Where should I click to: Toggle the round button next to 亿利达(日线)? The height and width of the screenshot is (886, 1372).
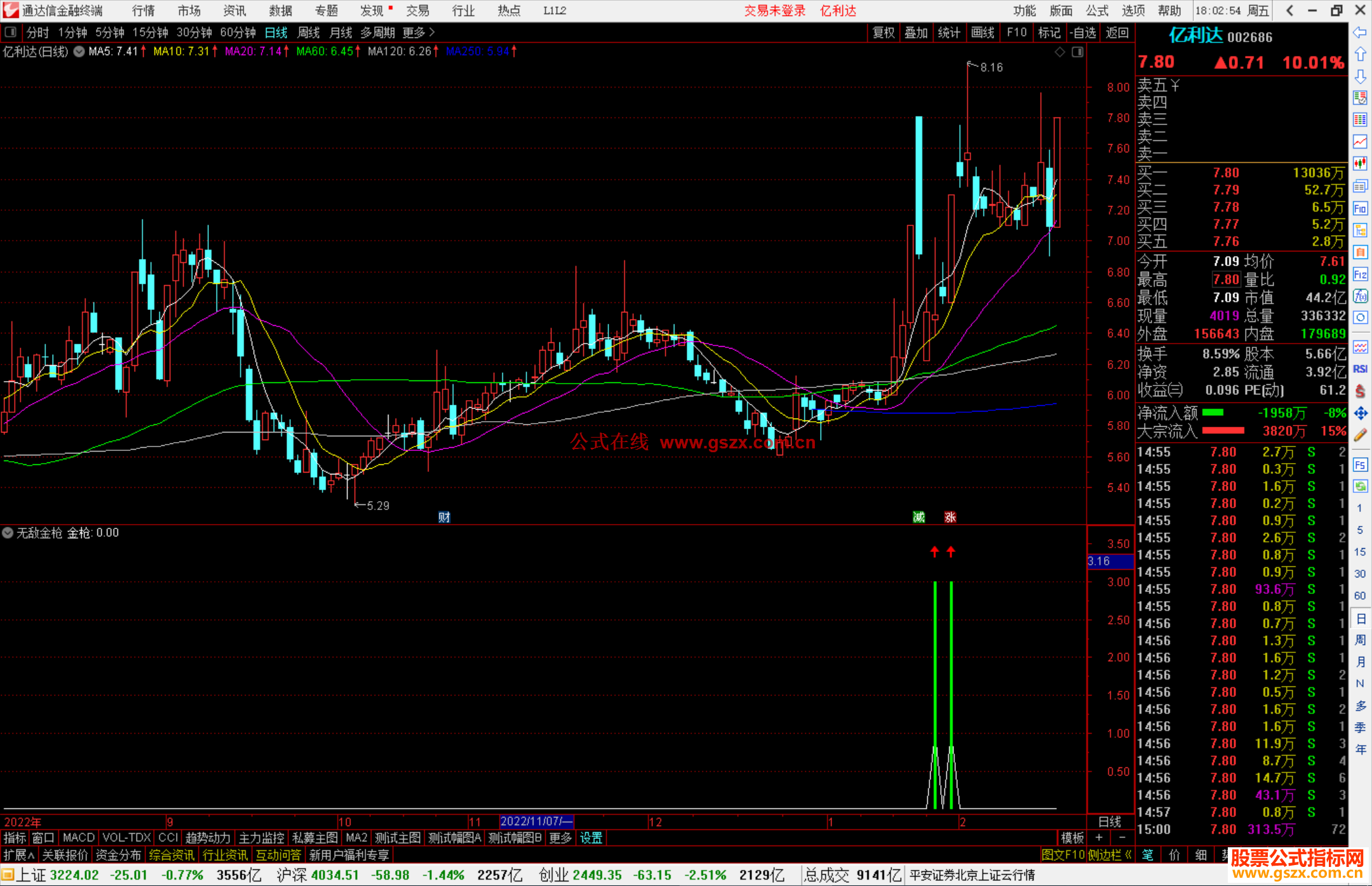(79, 51)
